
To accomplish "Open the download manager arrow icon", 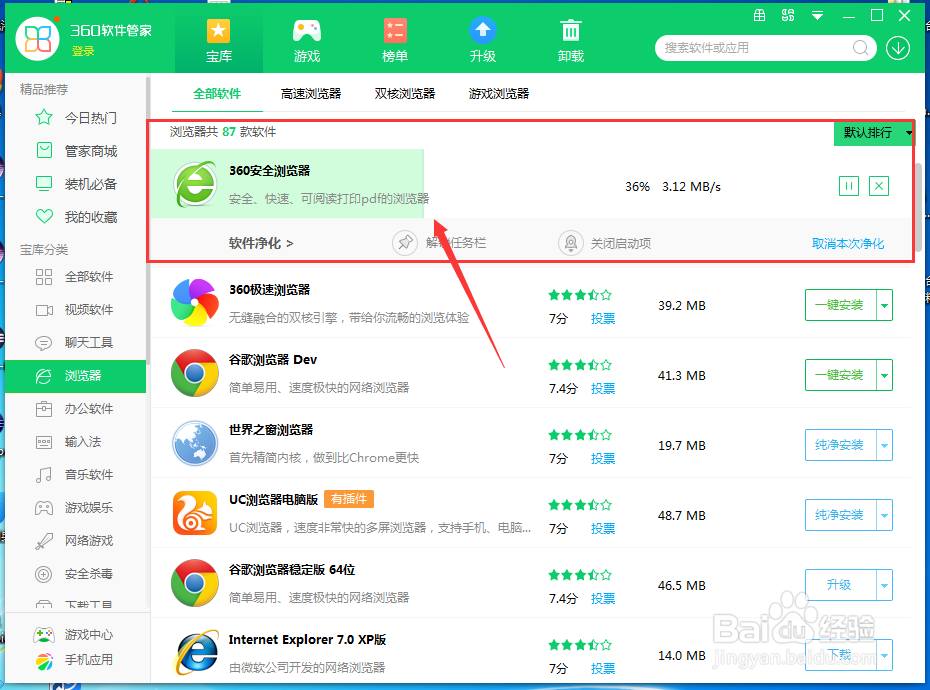I will pos(898,48).
